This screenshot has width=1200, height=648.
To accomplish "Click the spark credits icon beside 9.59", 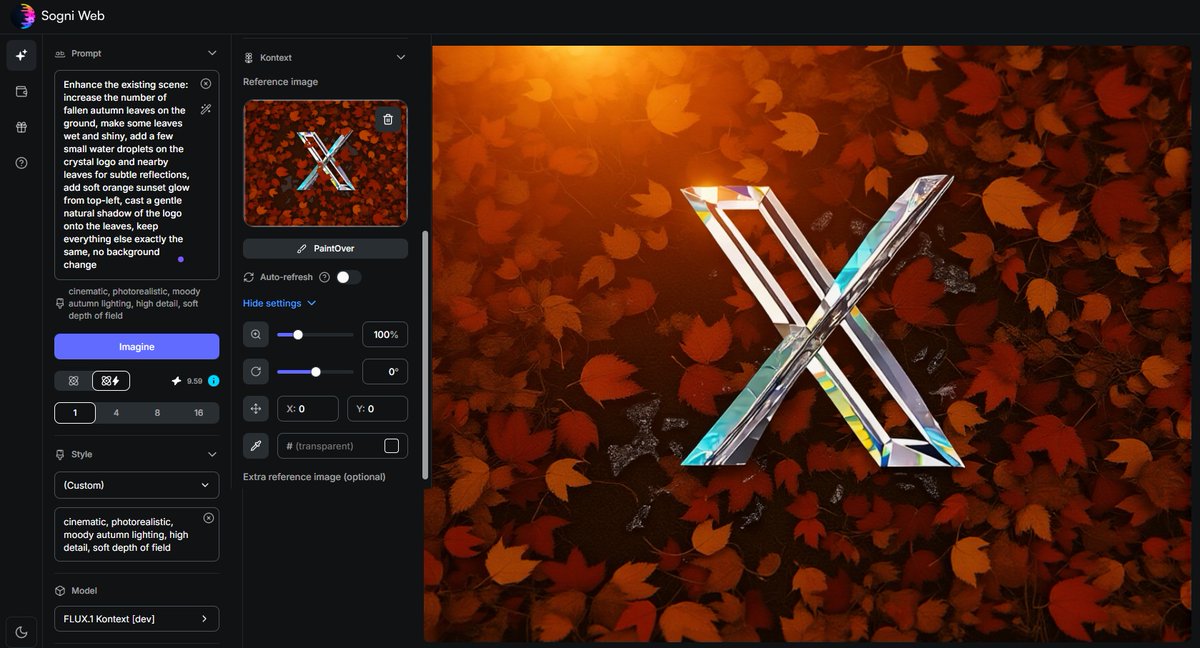I will coord(177,381).
